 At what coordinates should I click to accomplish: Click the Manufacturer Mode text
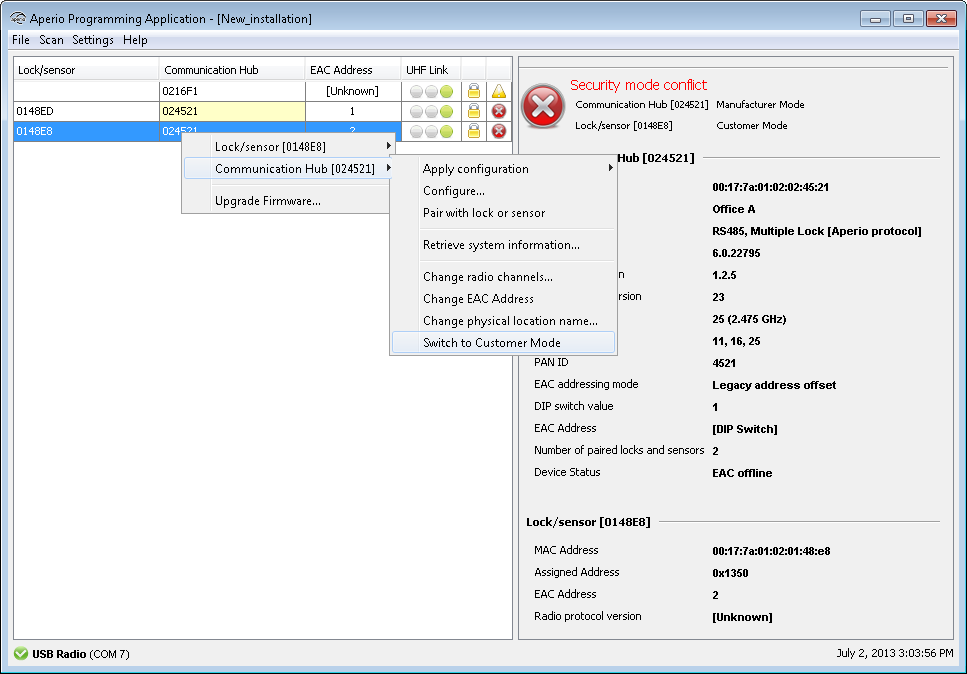(x=760, y=105)
